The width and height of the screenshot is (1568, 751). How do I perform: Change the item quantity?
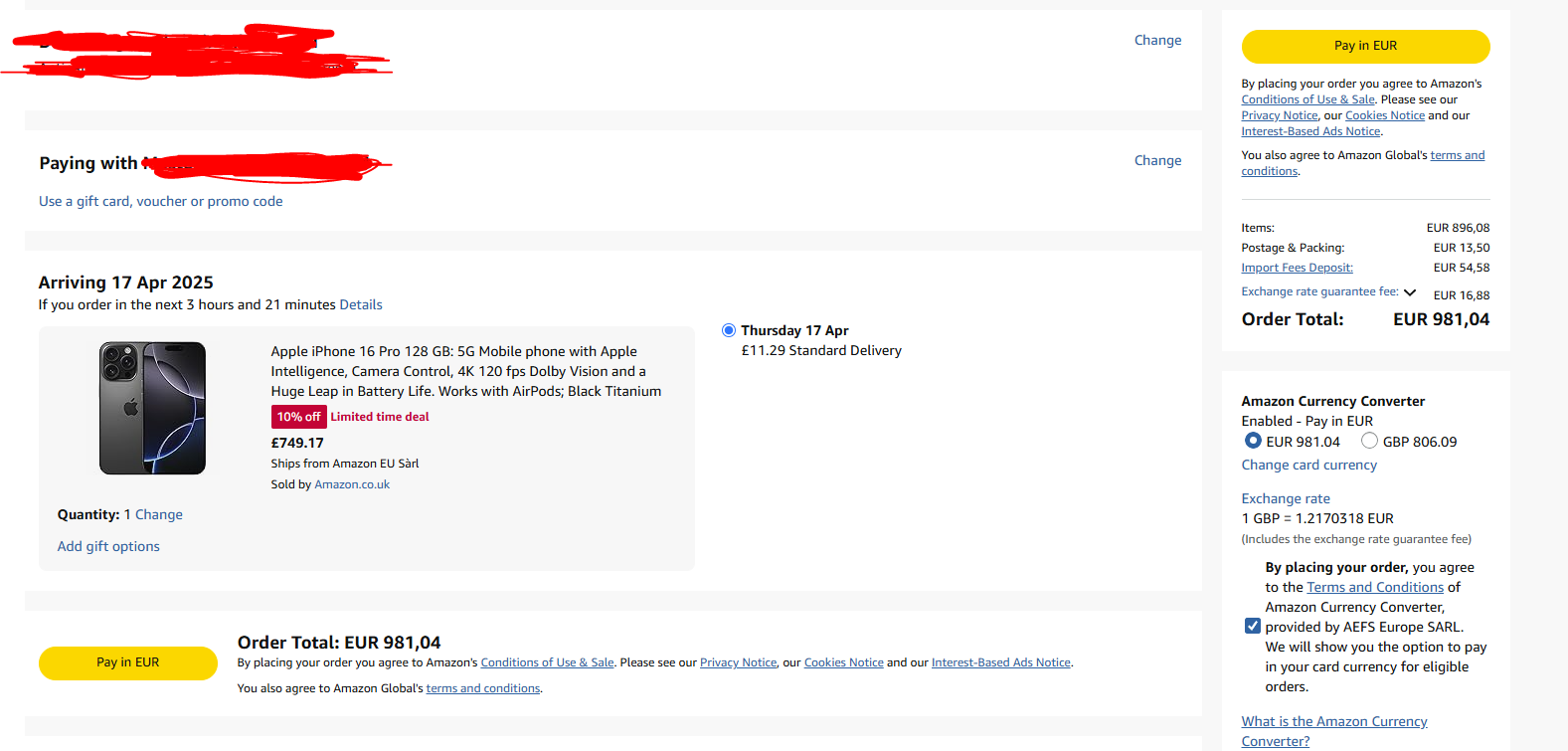tap(159, 514)
